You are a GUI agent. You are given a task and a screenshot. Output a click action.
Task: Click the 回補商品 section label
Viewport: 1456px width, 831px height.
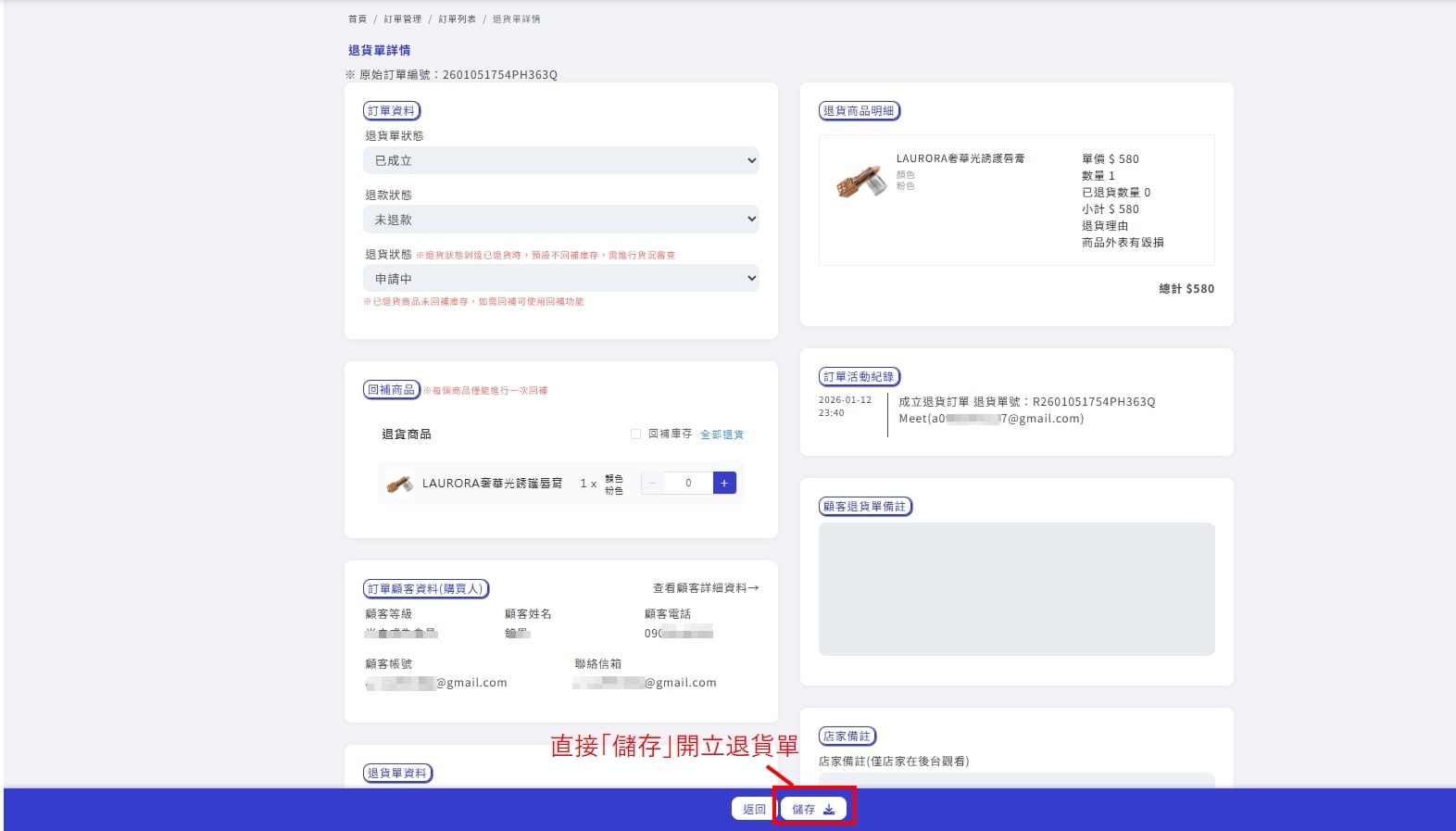[x=392, y=390]
